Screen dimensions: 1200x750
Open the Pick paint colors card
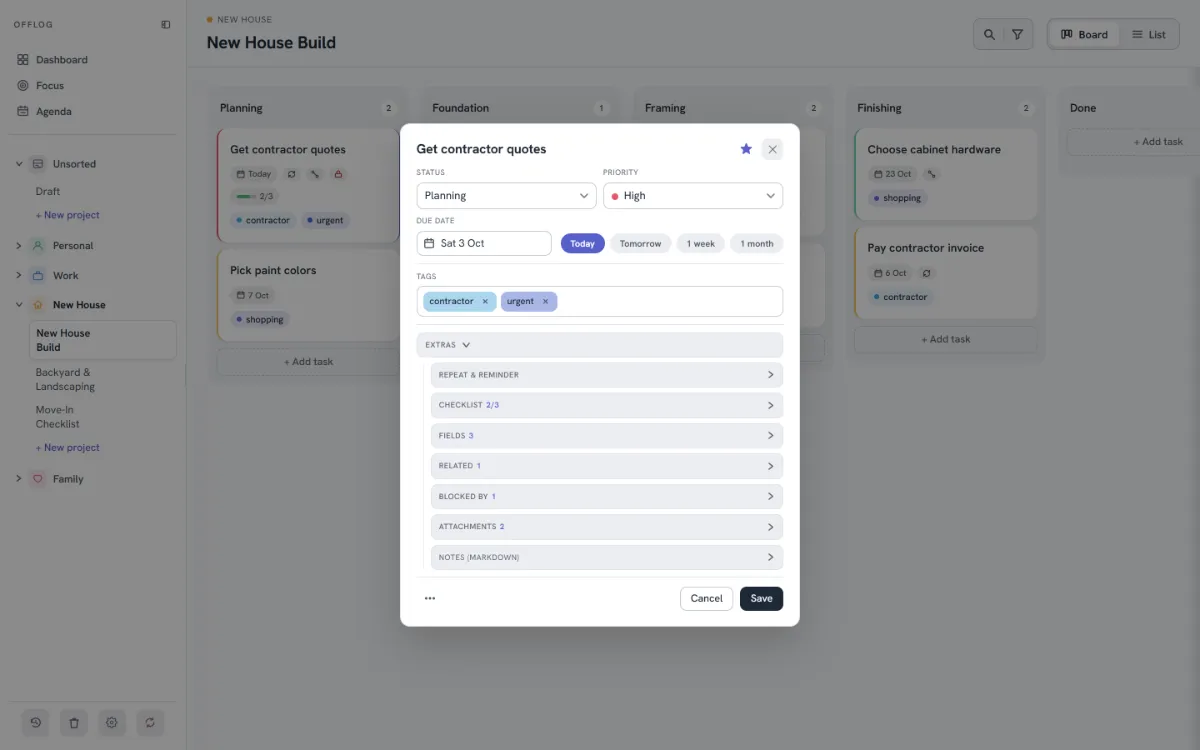(x=308, y=295)
